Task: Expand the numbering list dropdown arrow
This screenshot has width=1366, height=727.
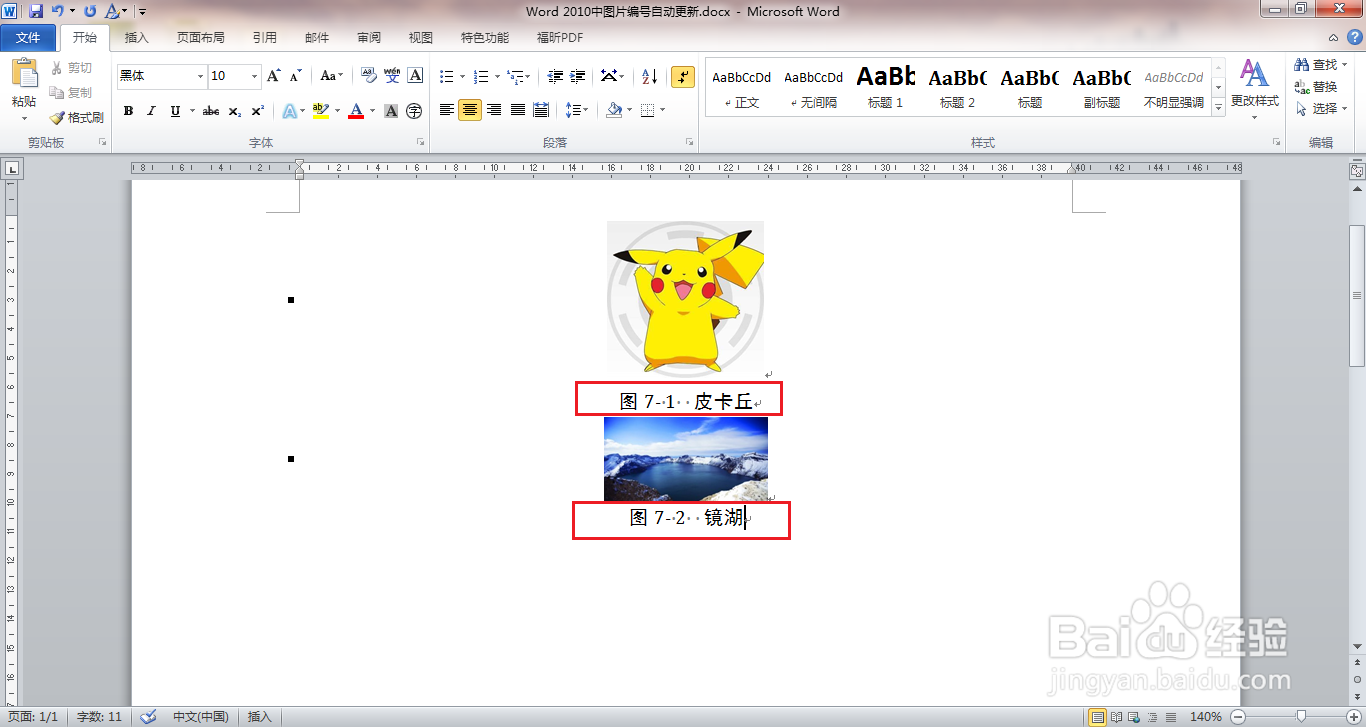Action: [495, 76]
